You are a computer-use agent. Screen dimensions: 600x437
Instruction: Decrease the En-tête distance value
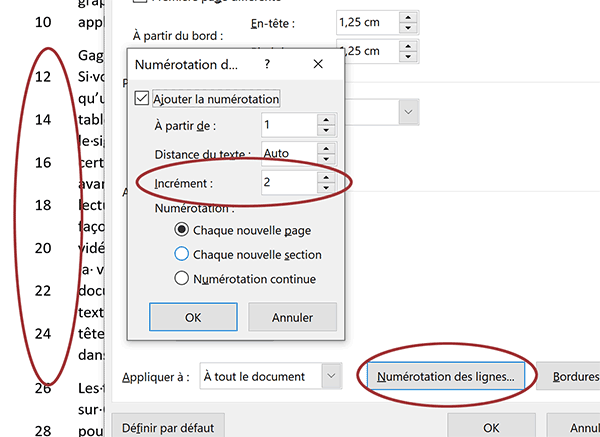pyautogui.click(x=408, y=28)
